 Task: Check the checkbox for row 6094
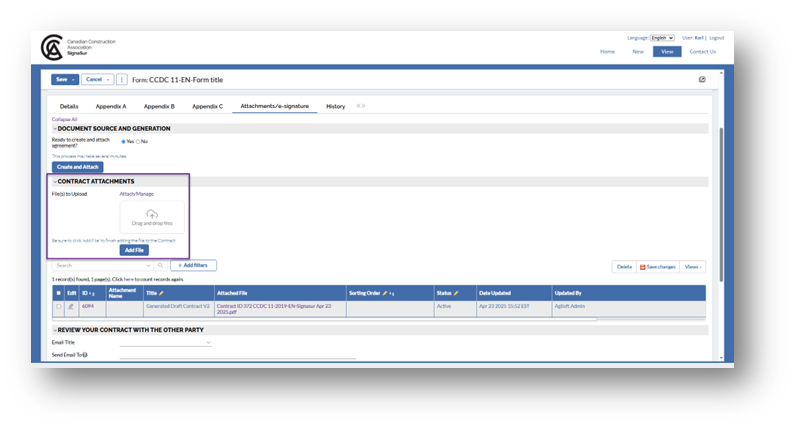58,306
